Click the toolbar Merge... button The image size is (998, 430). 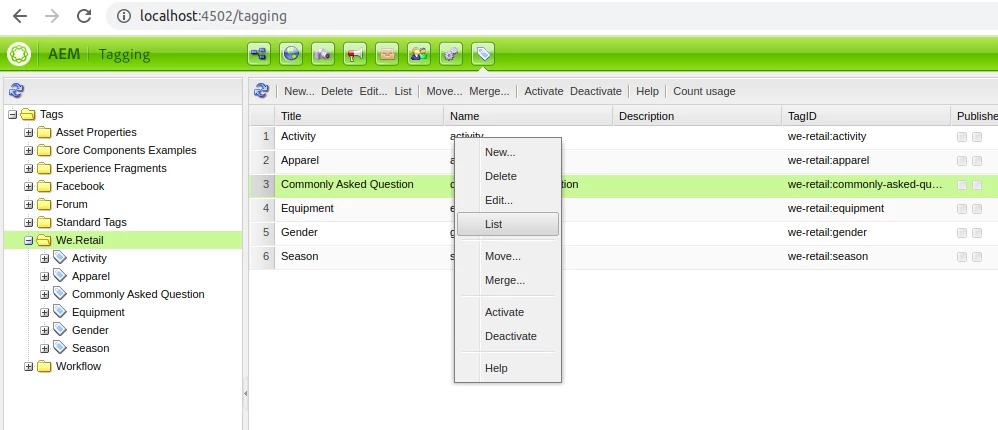pyautogui.click(x=489, y=91)
